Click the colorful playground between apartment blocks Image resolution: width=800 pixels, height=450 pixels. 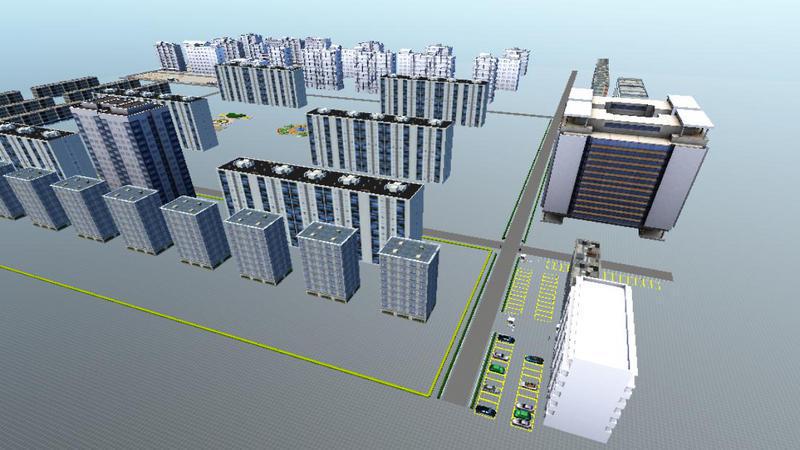pos(292,129)
